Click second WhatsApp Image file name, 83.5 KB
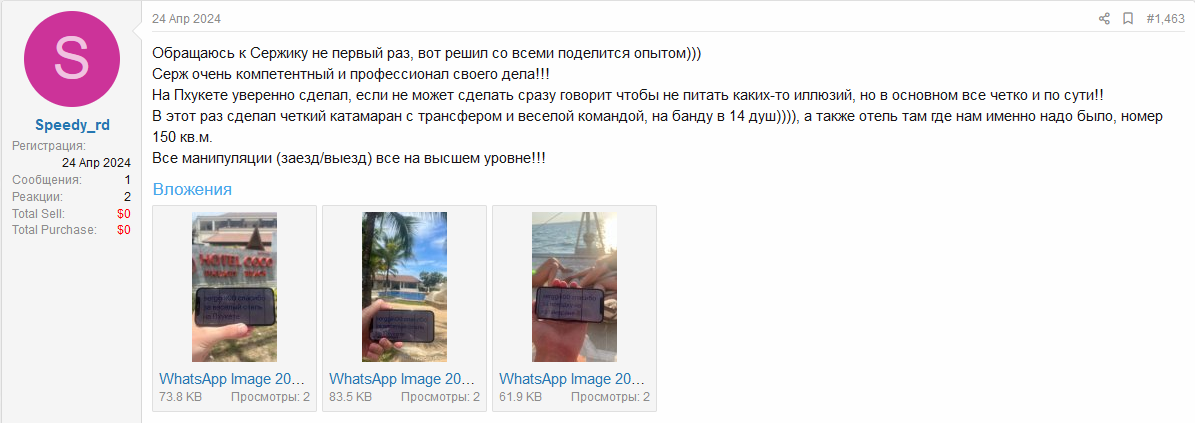This screenshot has height=423, width=1195. pyautogui.click(x=402, y=379)
